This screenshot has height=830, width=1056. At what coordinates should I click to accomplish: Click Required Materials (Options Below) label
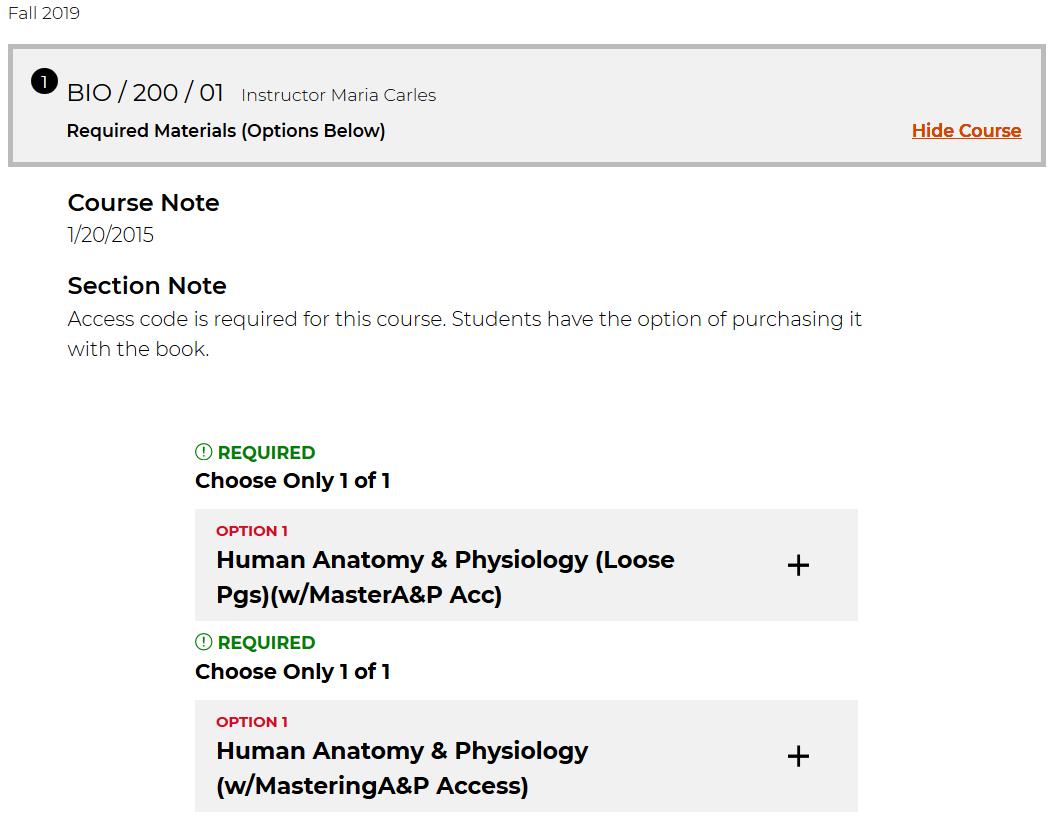coord(226,131)
